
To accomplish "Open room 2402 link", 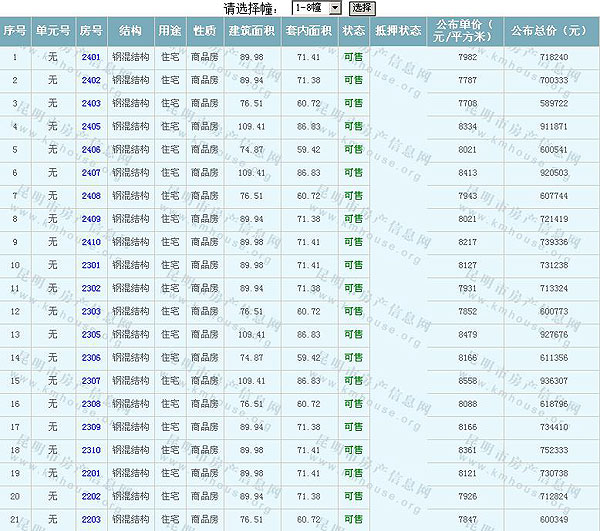I will click(x=91, y=81).
